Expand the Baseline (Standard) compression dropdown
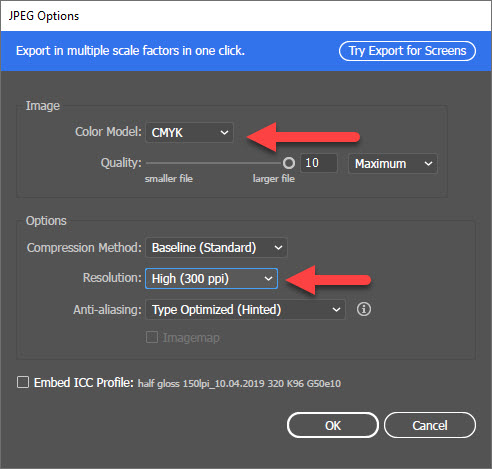 point(216,248)
